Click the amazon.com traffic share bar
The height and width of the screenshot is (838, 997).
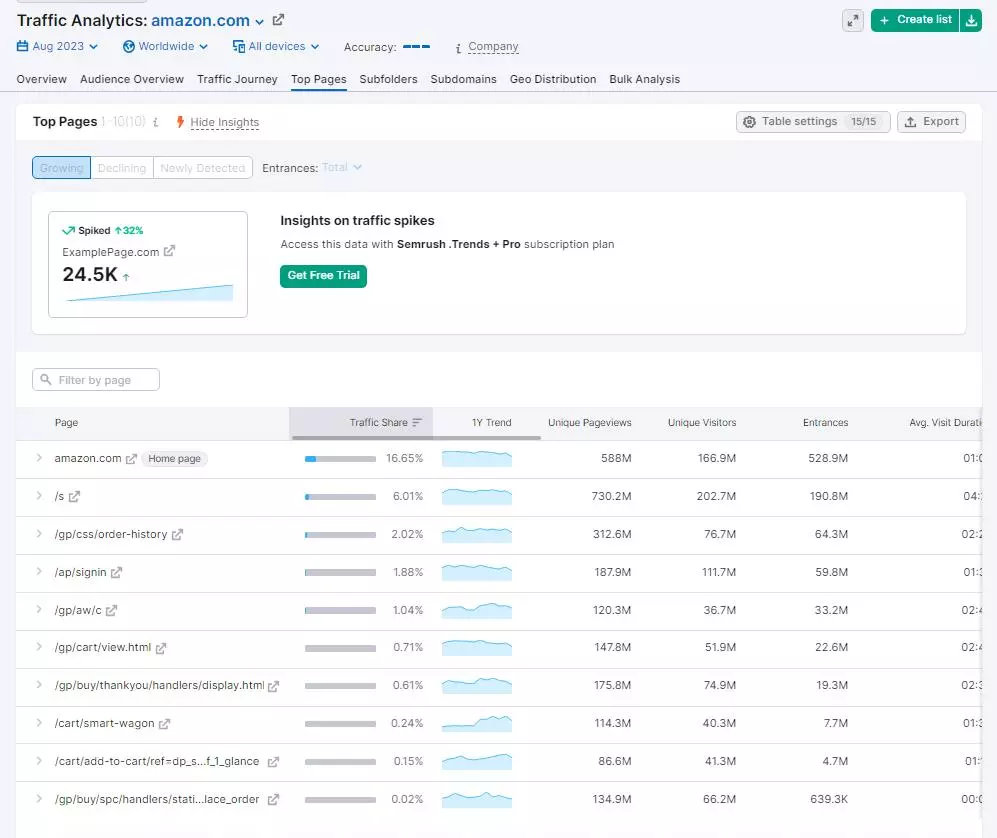(340, 458)
